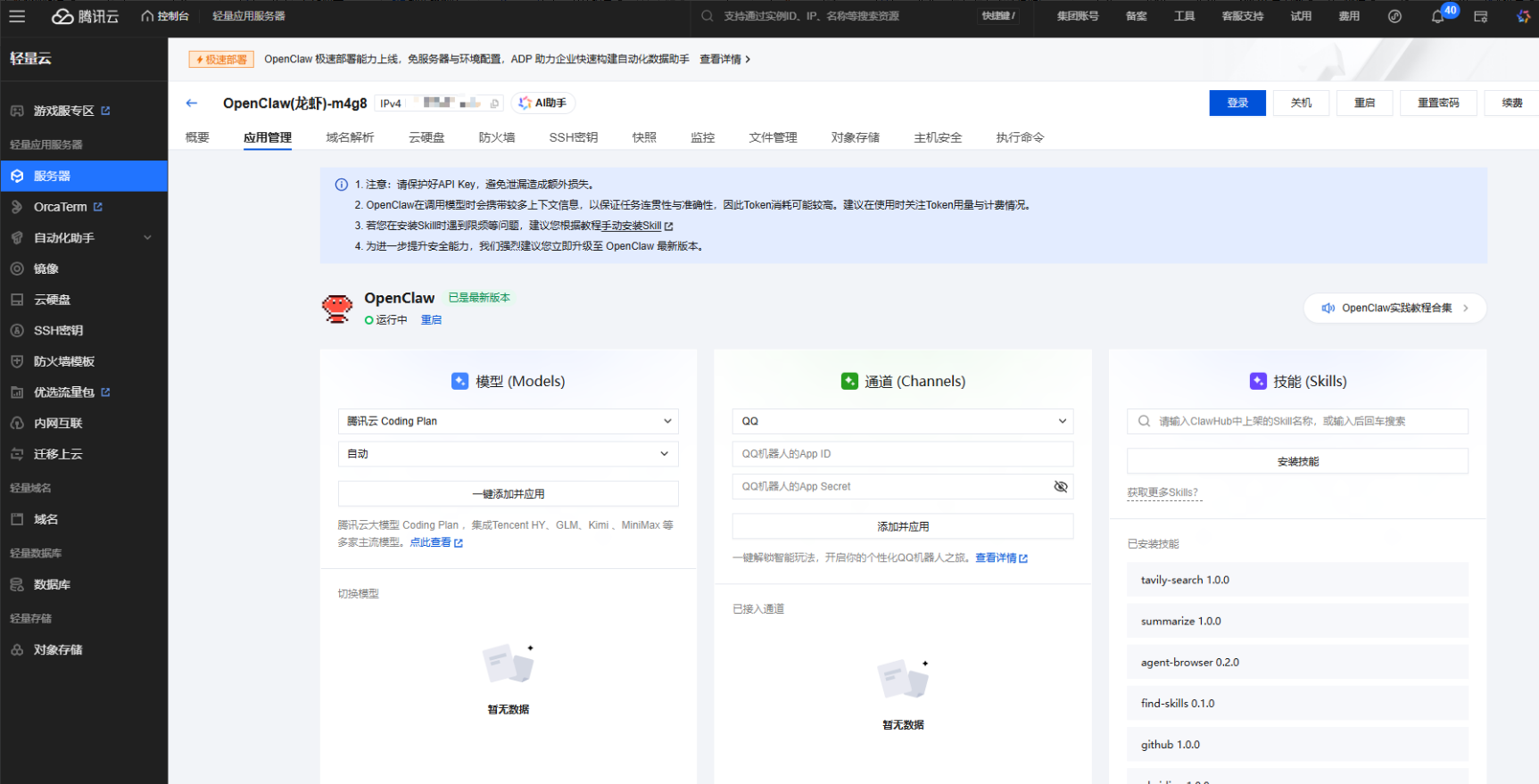
Task: Open the notifications bell with badge 40
Action: coord(1437,16)
